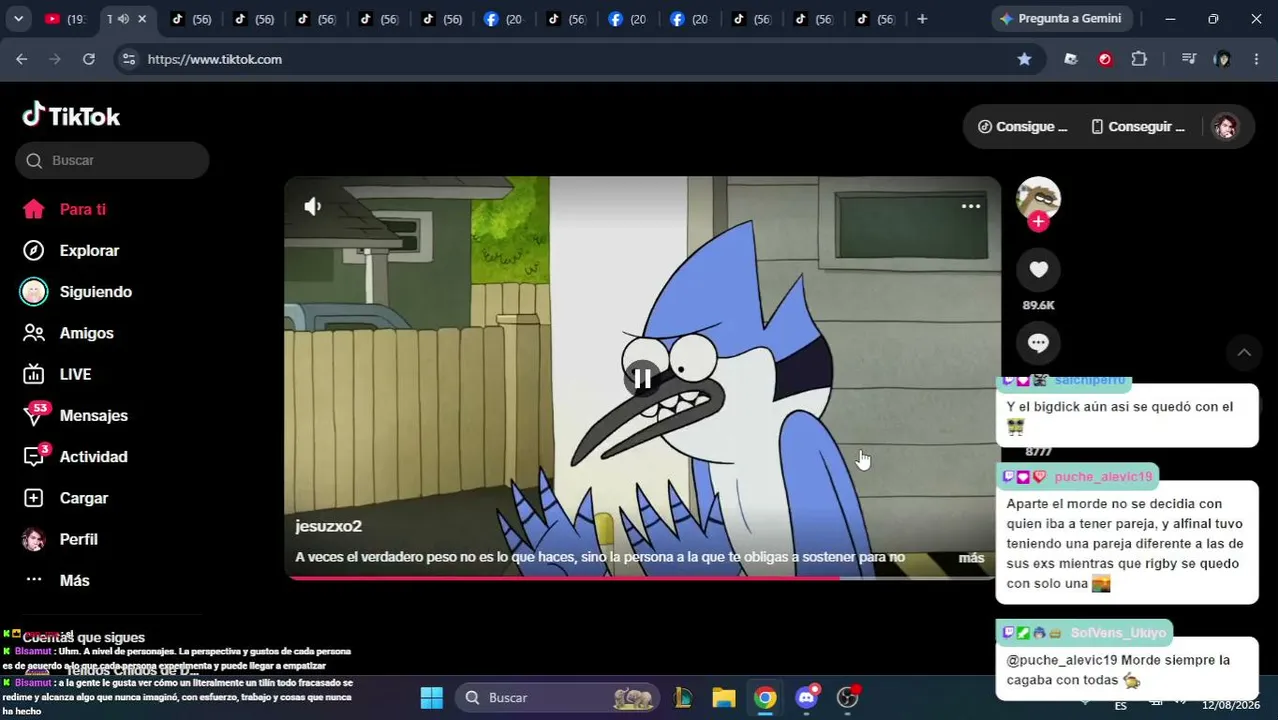Viewport: 1278px width, 720px height.
Task: Open League of Legends from taskbar
Action: coord(684,698)
